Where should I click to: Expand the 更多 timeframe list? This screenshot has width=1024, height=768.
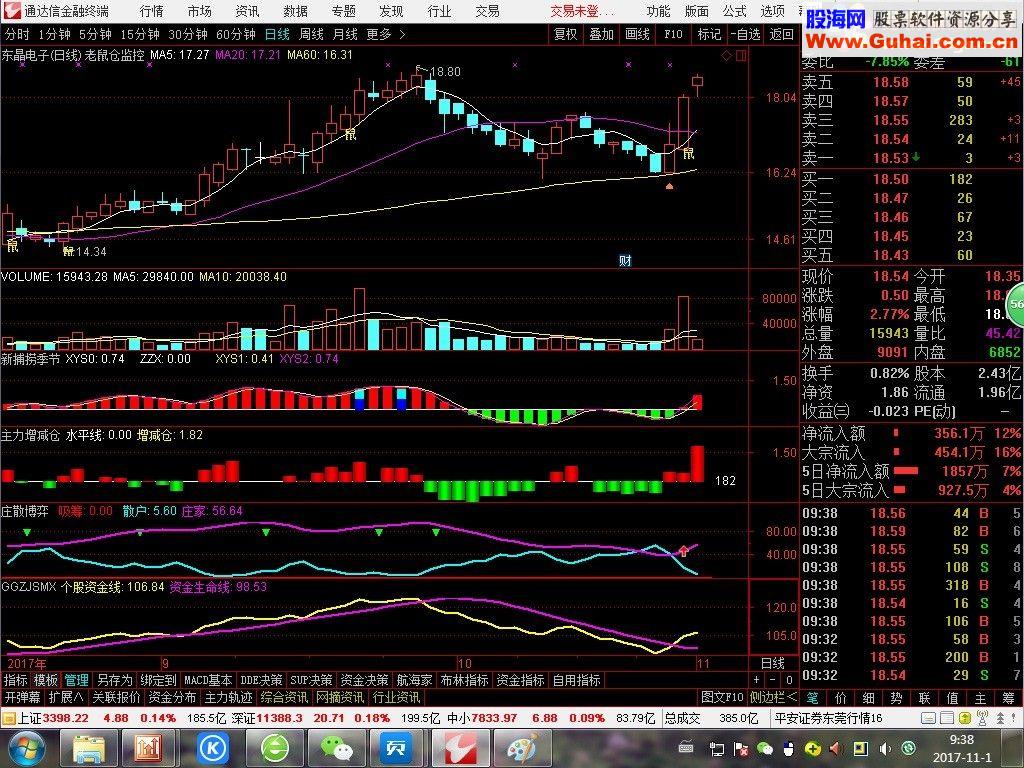[x=385, y=34]
